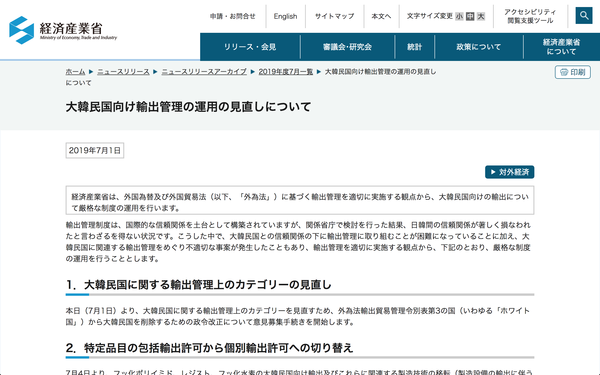Click the date 2019年7月1日
The width and height of the screenshot is (600, 375).
click(x=95, y=150)
